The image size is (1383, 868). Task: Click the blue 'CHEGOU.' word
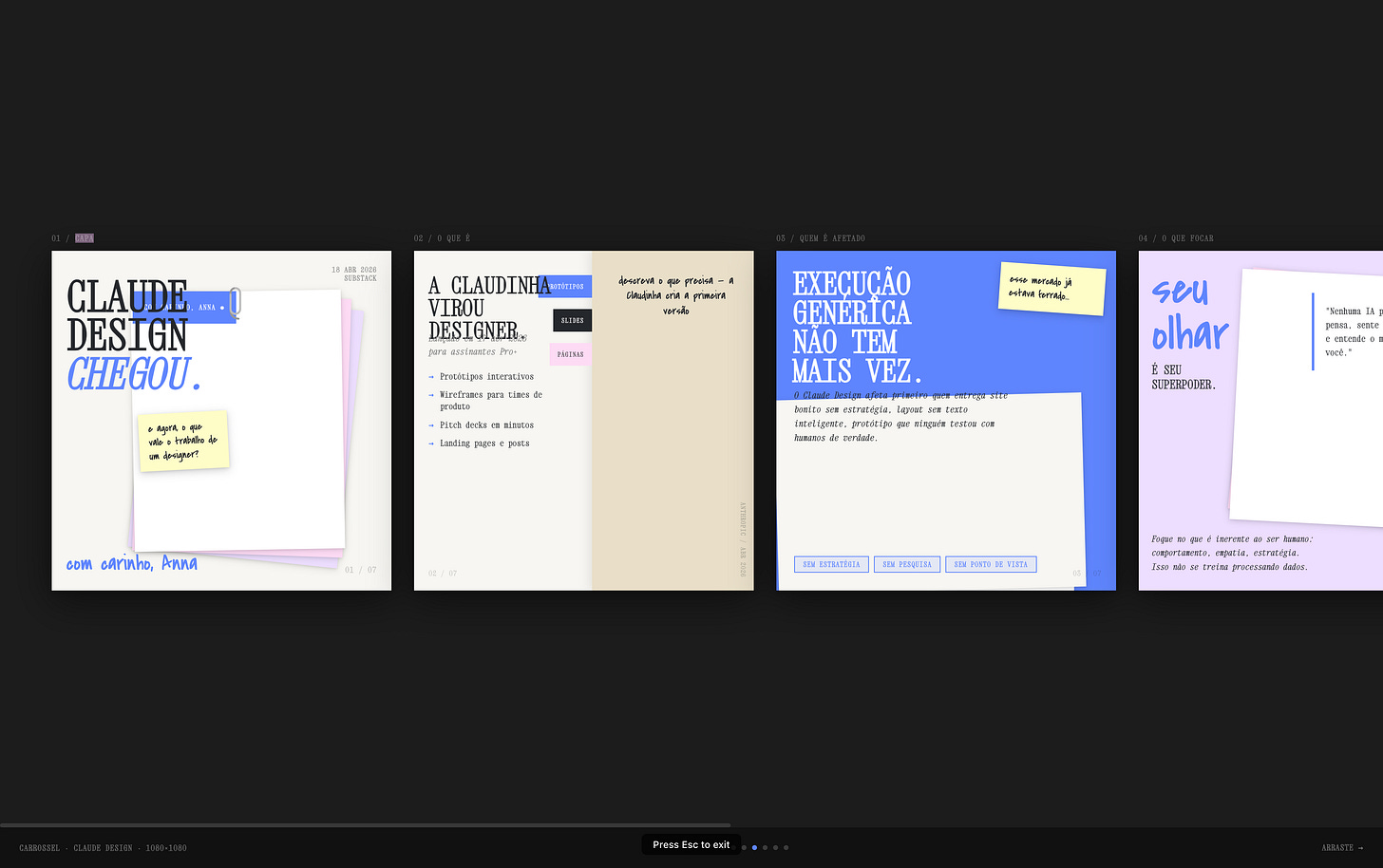tap(134, 374)
